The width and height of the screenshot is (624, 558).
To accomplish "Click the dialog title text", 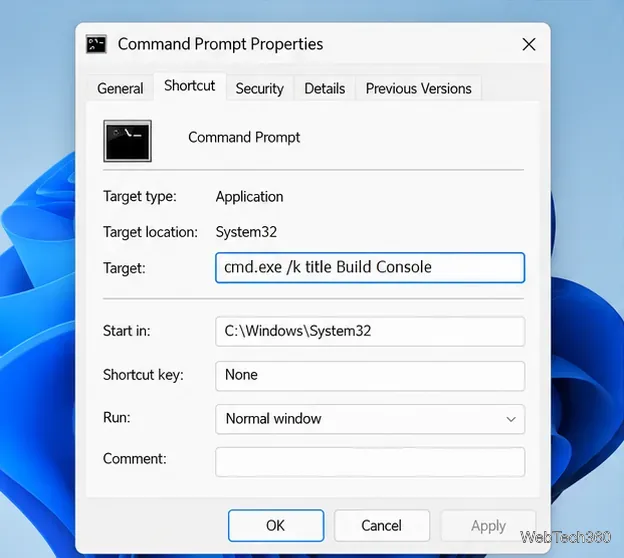I will (x=220, y=44).
